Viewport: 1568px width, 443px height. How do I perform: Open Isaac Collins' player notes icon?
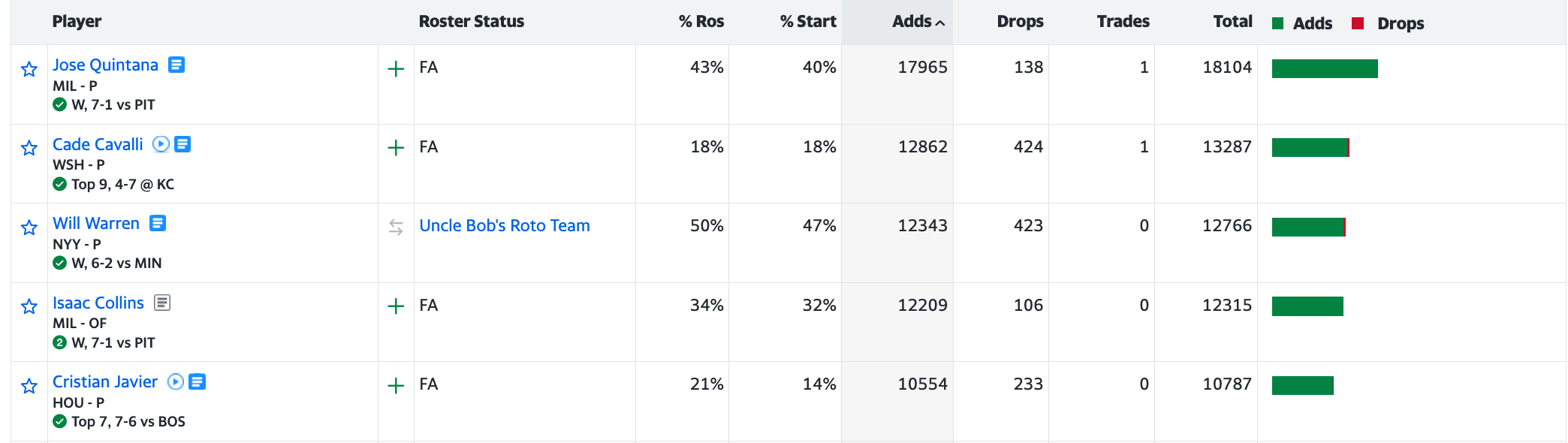(162, 303)
